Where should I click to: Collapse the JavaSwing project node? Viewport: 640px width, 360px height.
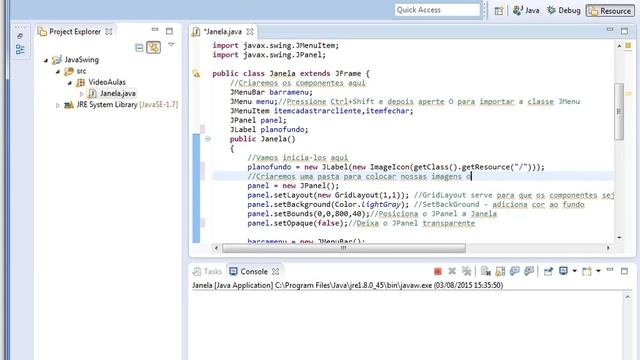pos(46,60)
